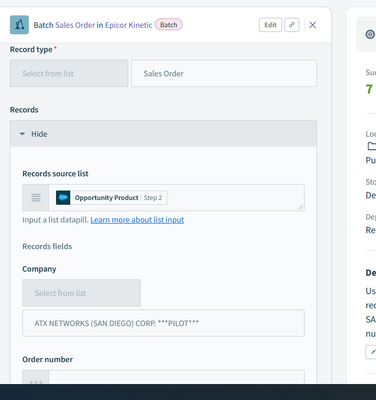
Task: Open the Epicor Kinetic link in header
Action: tap(129, 25)
